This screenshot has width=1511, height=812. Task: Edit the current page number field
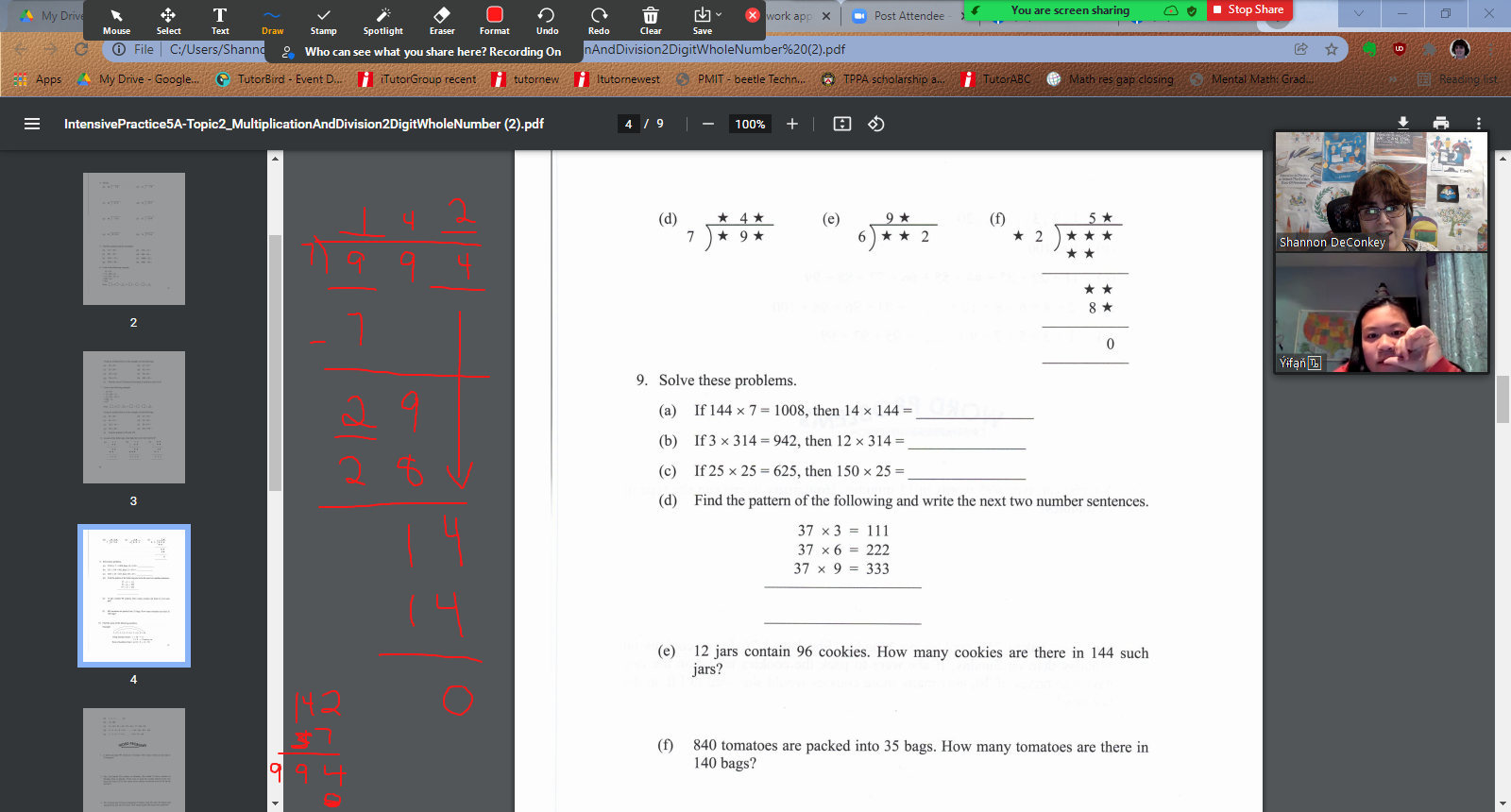click(629, 124)
